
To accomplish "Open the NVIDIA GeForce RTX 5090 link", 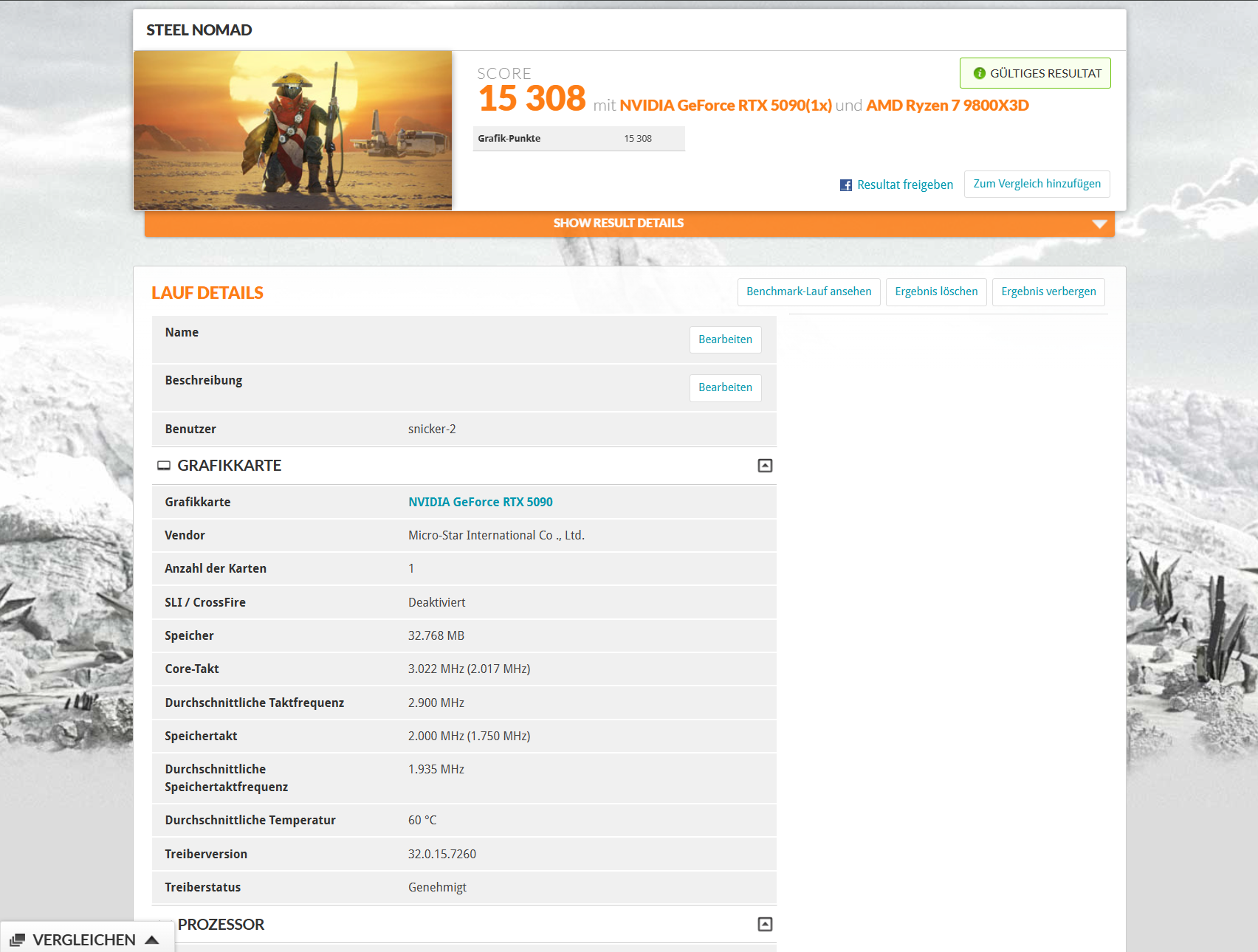I will pos(481,502).
